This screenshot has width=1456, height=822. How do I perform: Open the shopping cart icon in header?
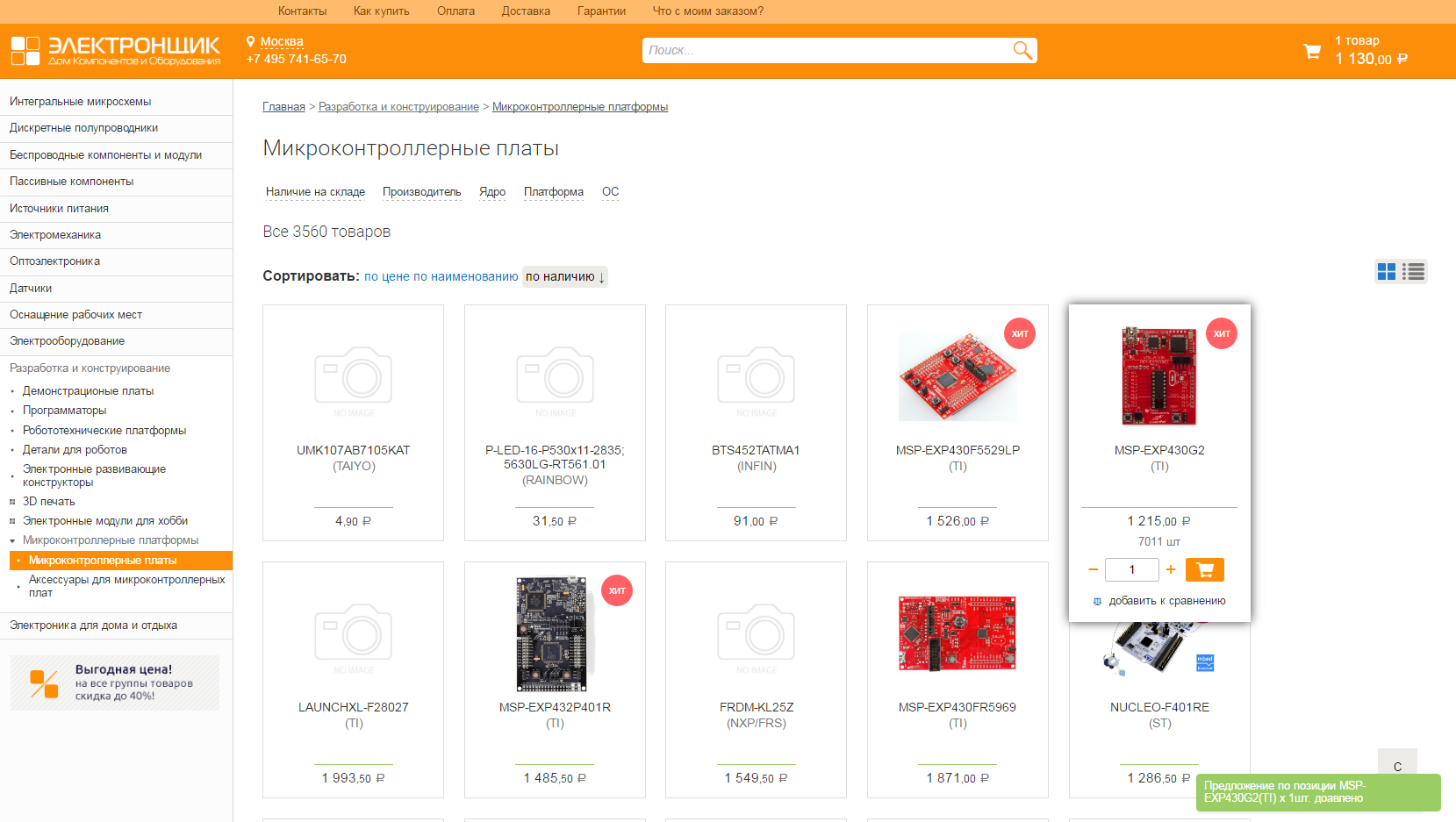[1312, 52]
